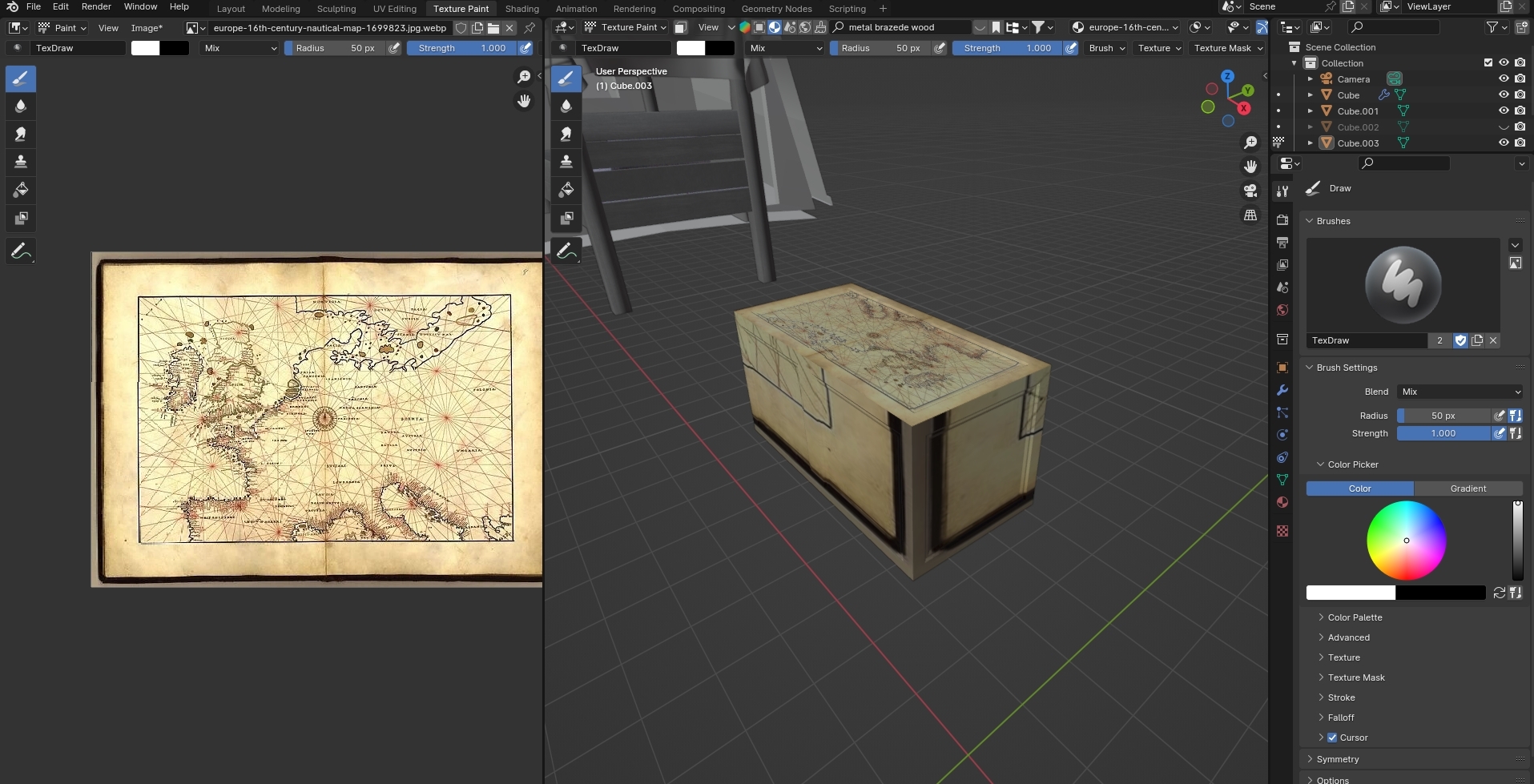Open the Output properties tab
The image size is (1534, 784).
[x=1282, y=242]
